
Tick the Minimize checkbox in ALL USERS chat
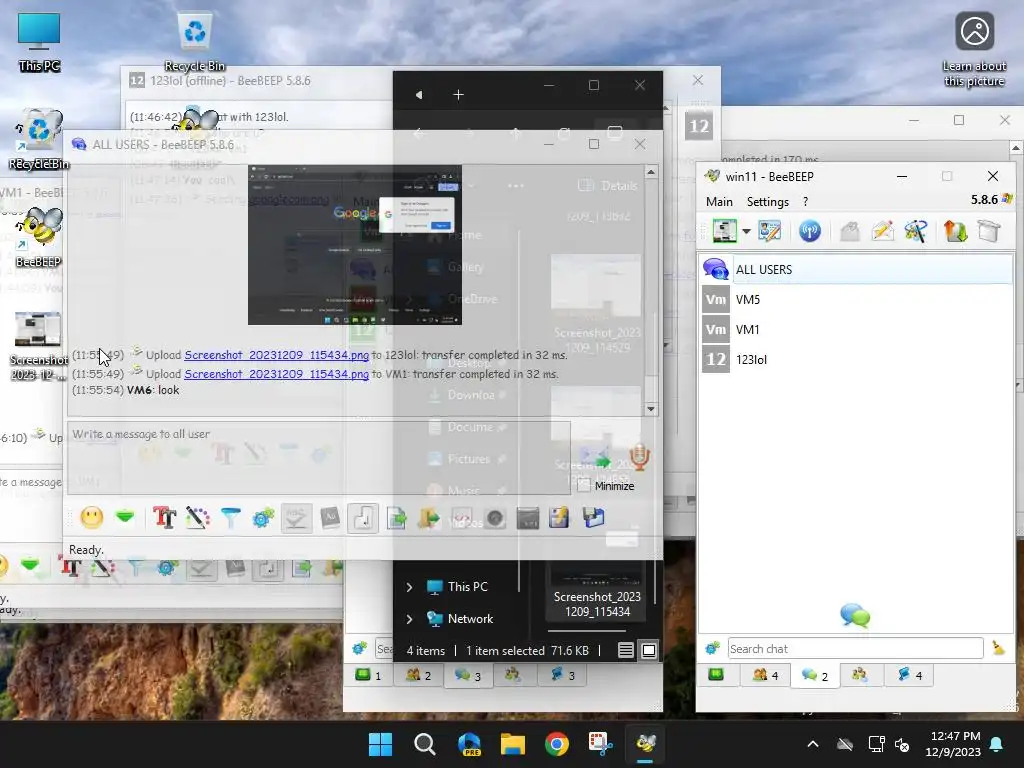point(584,485)
